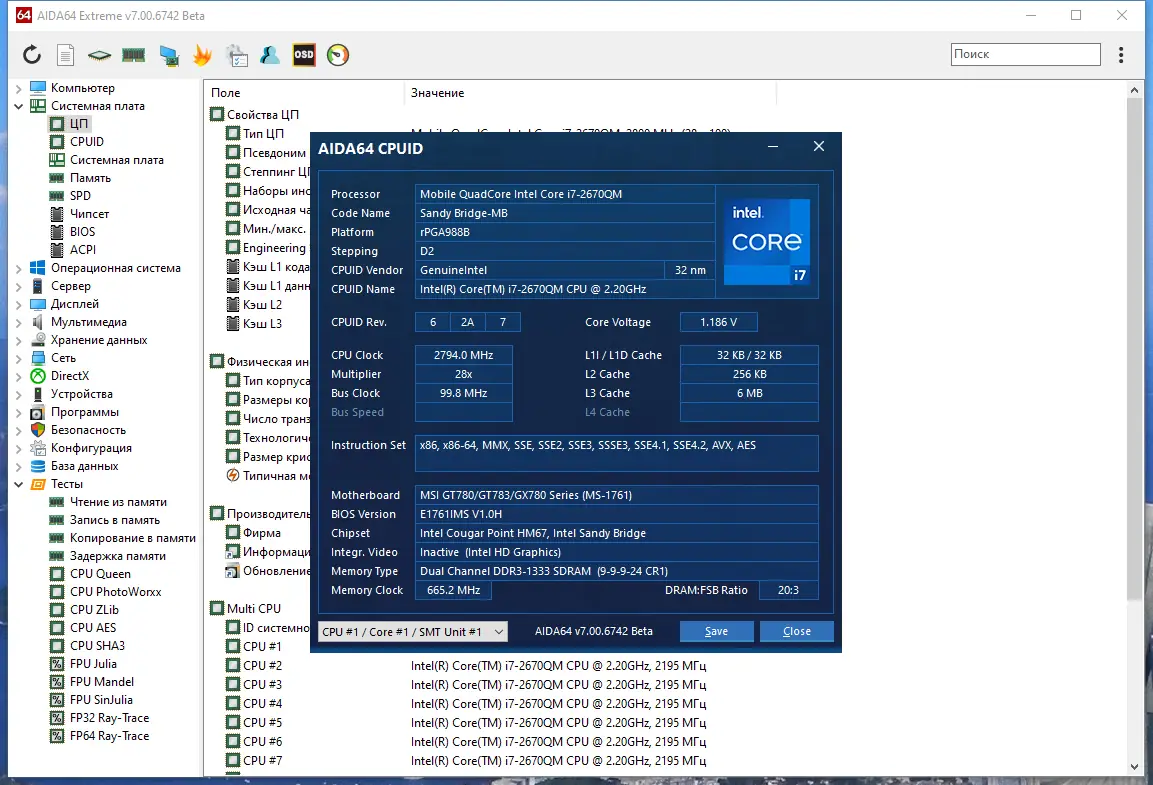Image resolution: width=1153 pixels, height=785 pixels.
Task: Click the search field Поиск
Action: point(1025,54)
